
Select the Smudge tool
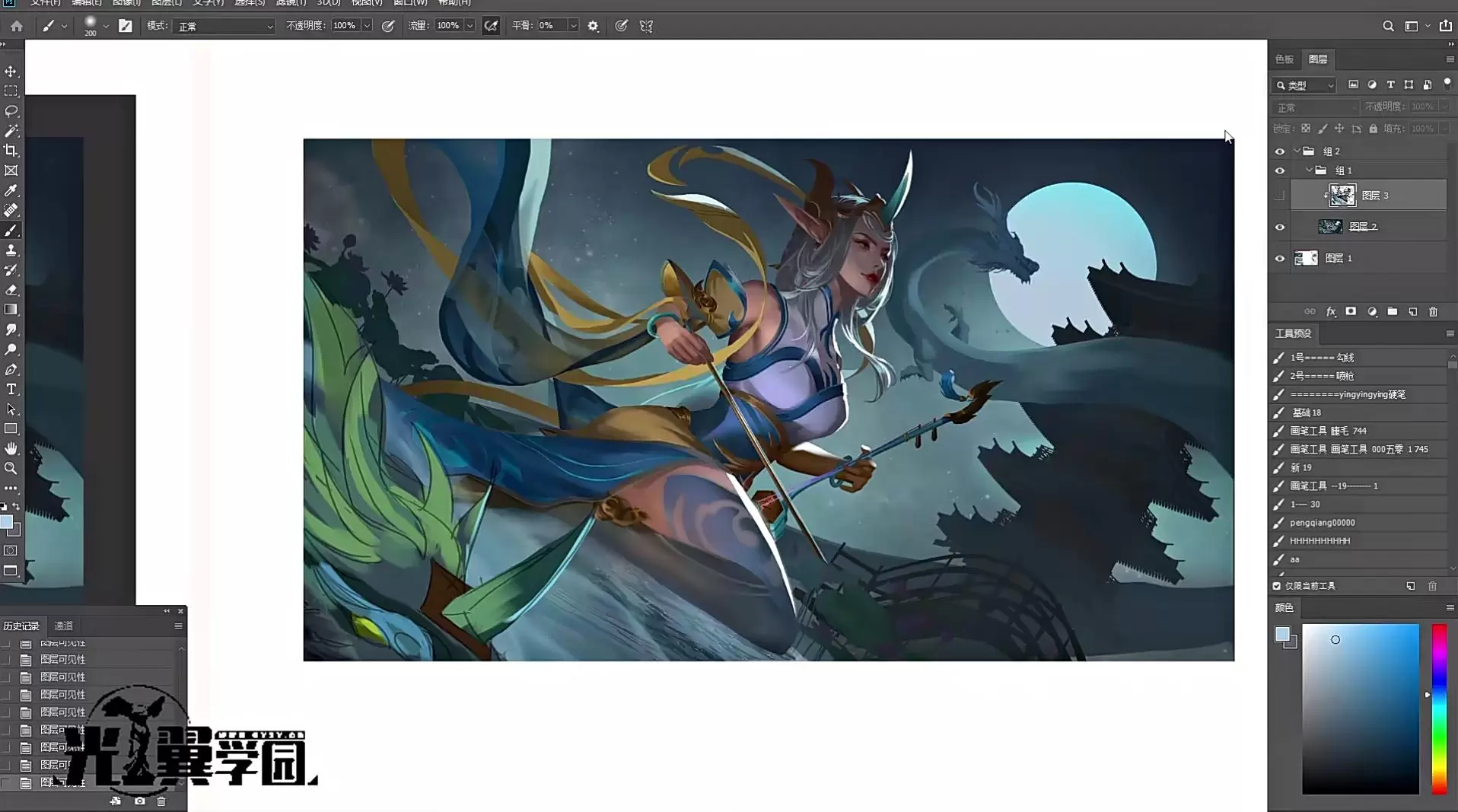click(11, 330)
